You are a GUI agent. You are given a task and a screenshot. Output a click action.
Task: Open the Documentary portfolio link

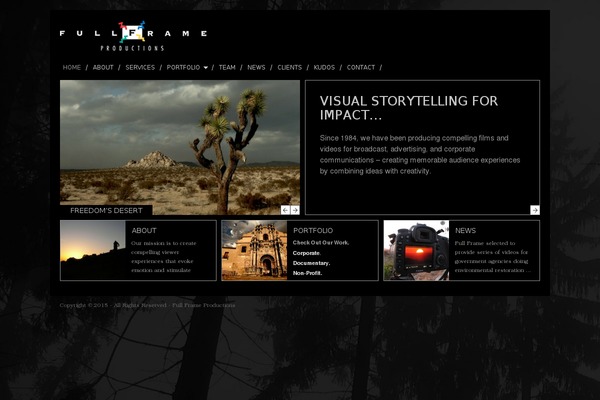coord(311,263)
